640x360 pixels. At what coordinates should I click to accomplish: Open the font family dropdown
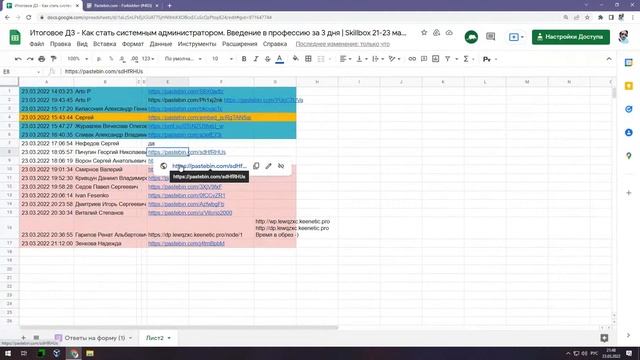click(183, 59)
